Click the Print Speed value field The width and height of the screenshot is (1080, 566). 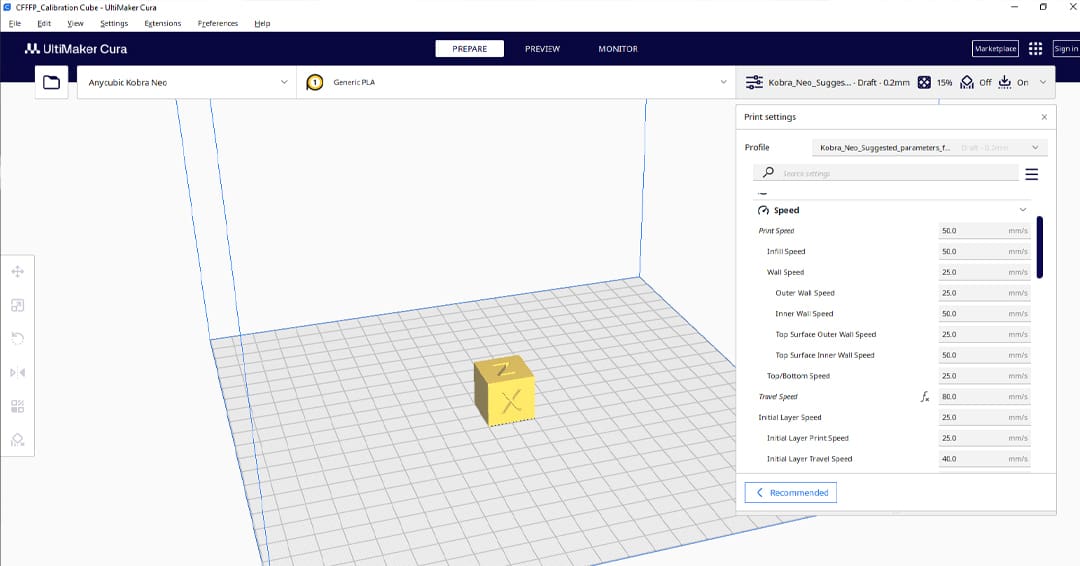984,231
